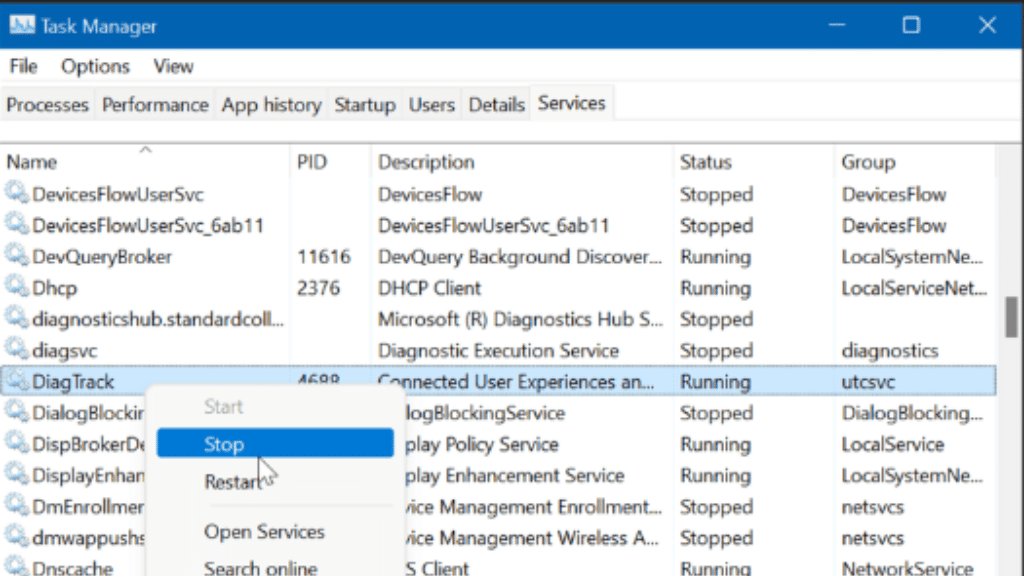
Task: Minimize the Task Manager window
Action: click(x=837, y=25)
